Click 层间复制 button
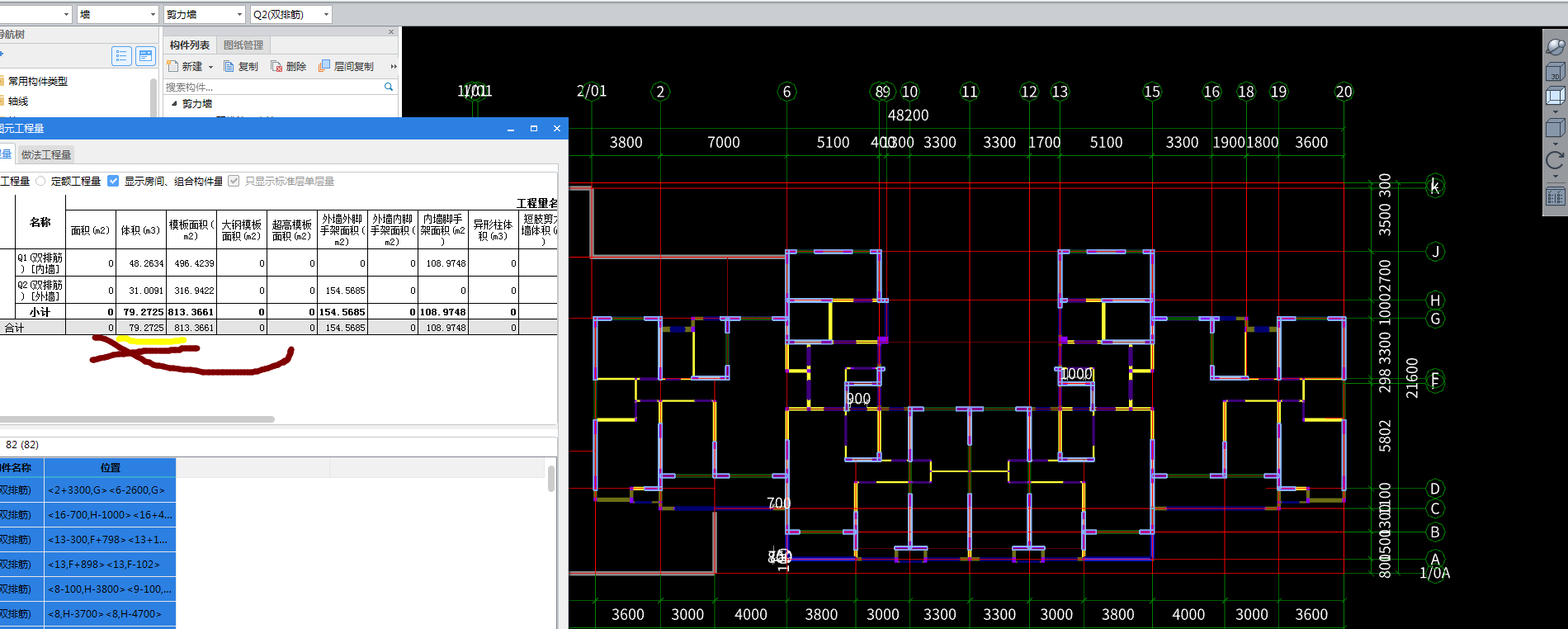The height and width of the screenshot is (629, 1568). (x=347, y=66)
